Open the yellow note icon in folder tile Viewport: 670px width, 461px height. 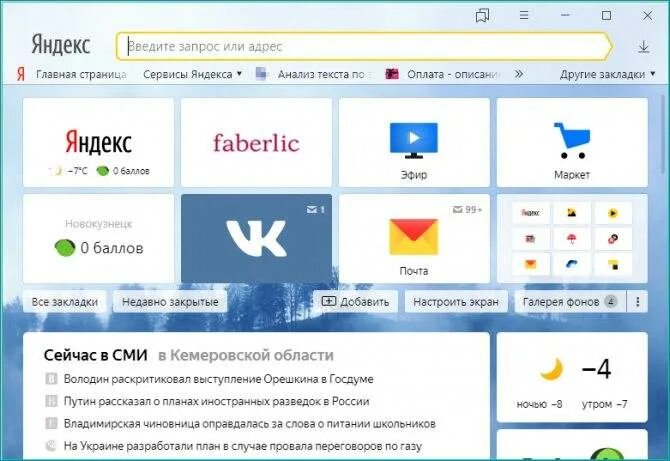click(612, 264)
